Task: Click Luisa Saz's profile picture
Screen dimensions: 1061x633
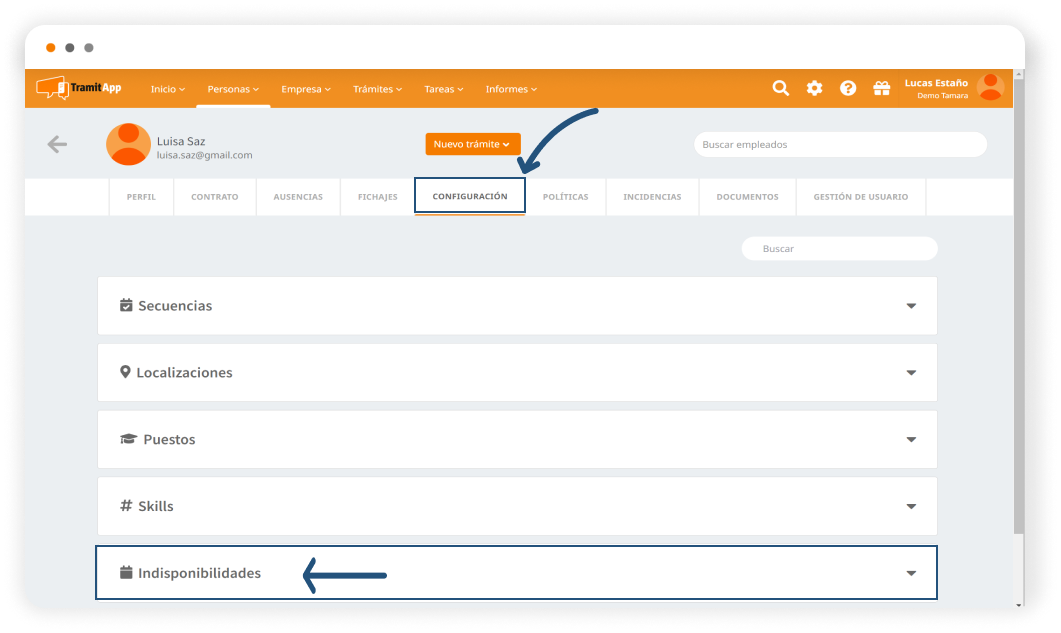Action: click(x=128, y=144)
